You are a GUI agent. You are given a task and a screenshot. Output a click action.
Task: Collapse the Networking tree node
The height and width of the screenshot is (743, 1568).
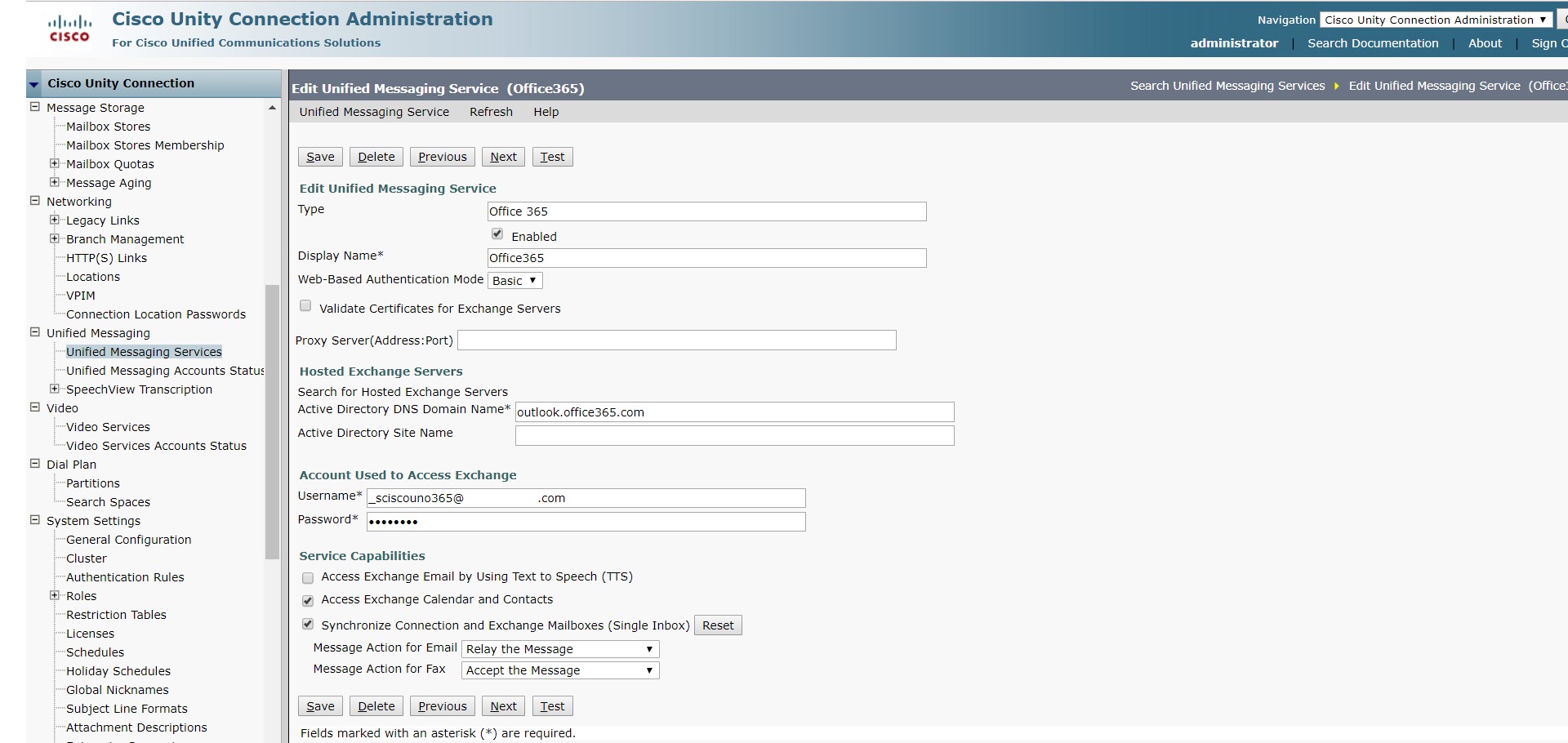pos(35,201)
